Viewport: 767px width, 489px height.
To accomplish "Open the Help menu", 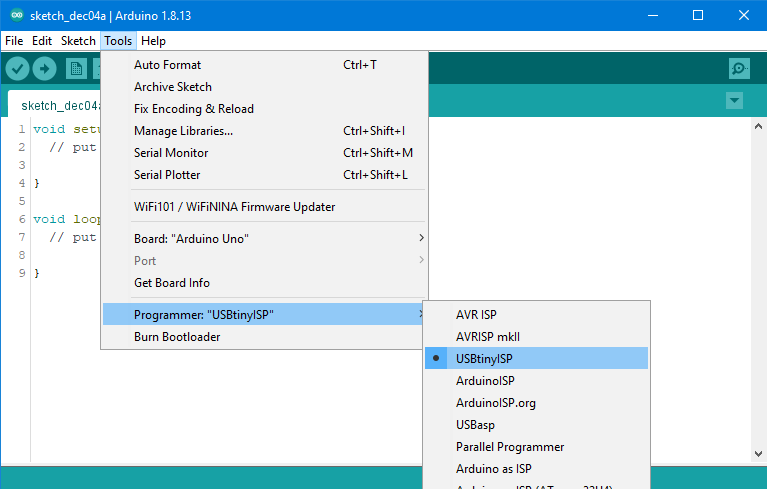I will (x=154, y=41).
